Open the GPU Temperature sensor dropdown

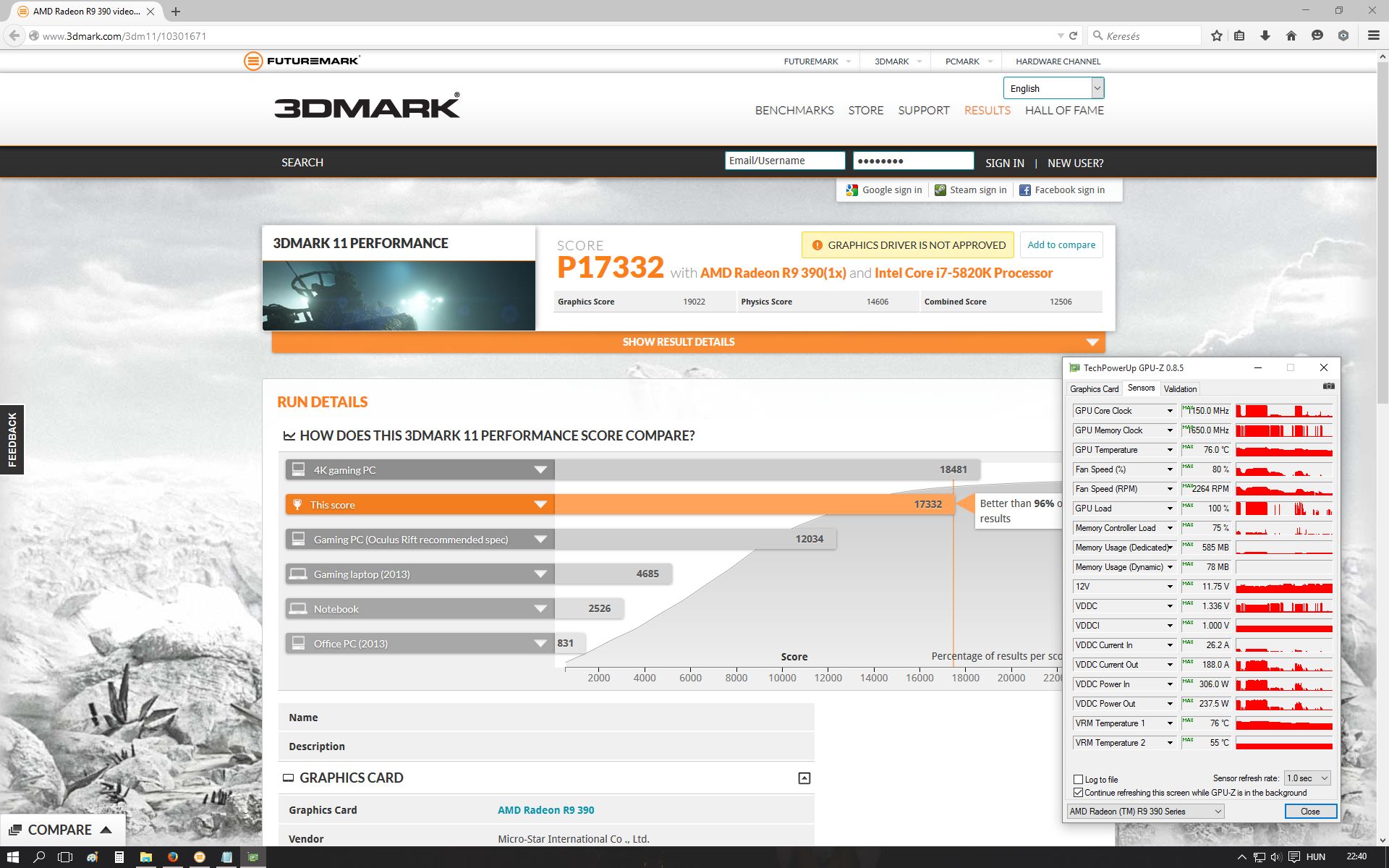[x=1170, y=450]
